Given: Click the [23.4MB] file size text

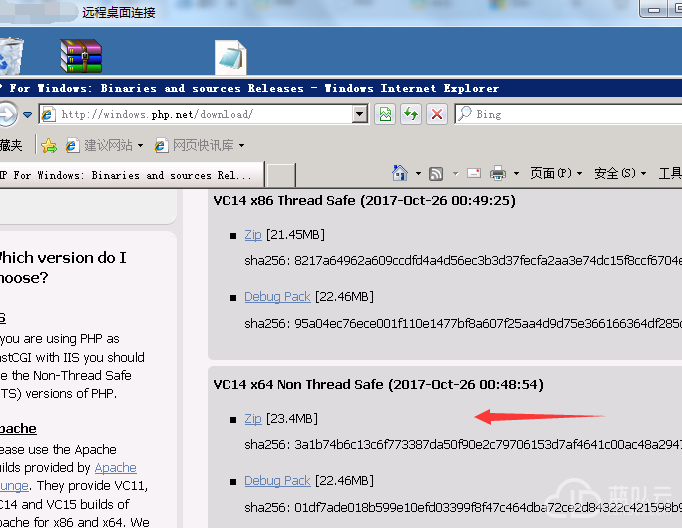Looking at the screenshot, I should pyautogui.click(x=292, y=419).
